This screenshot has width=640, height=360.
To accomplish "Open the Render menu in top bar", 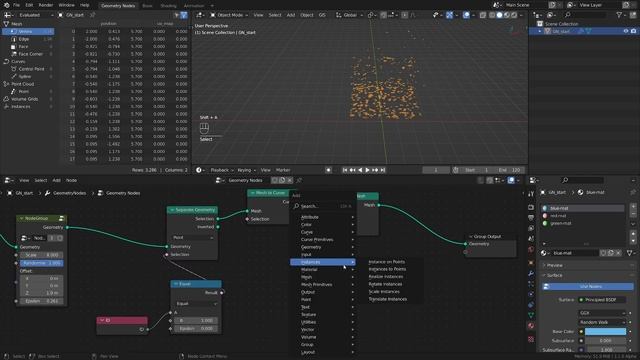I will (45, 5).
